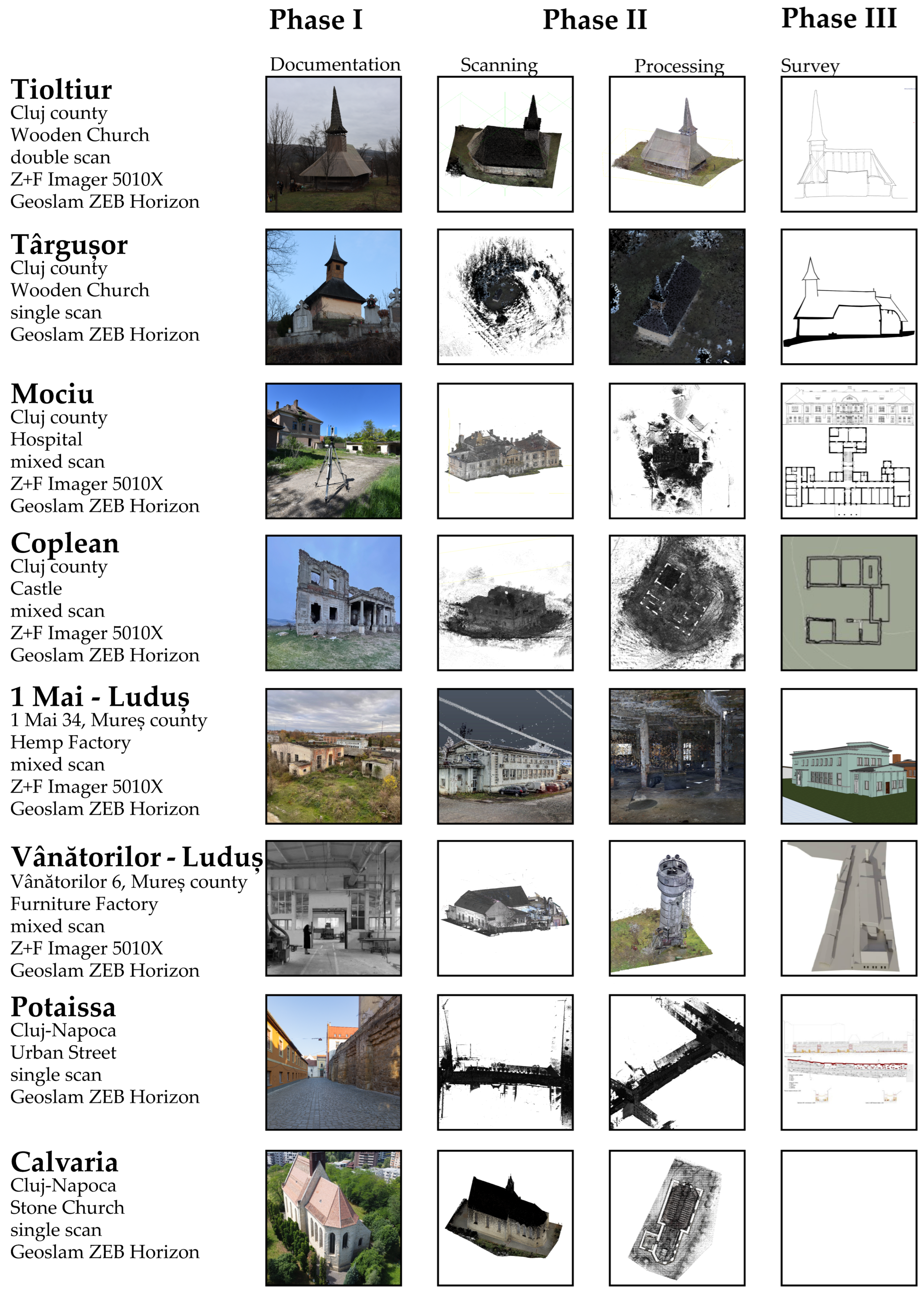Select the Târgușor processing aerial view
Screen dimensions: 924x1290
(x=677, y=297)
